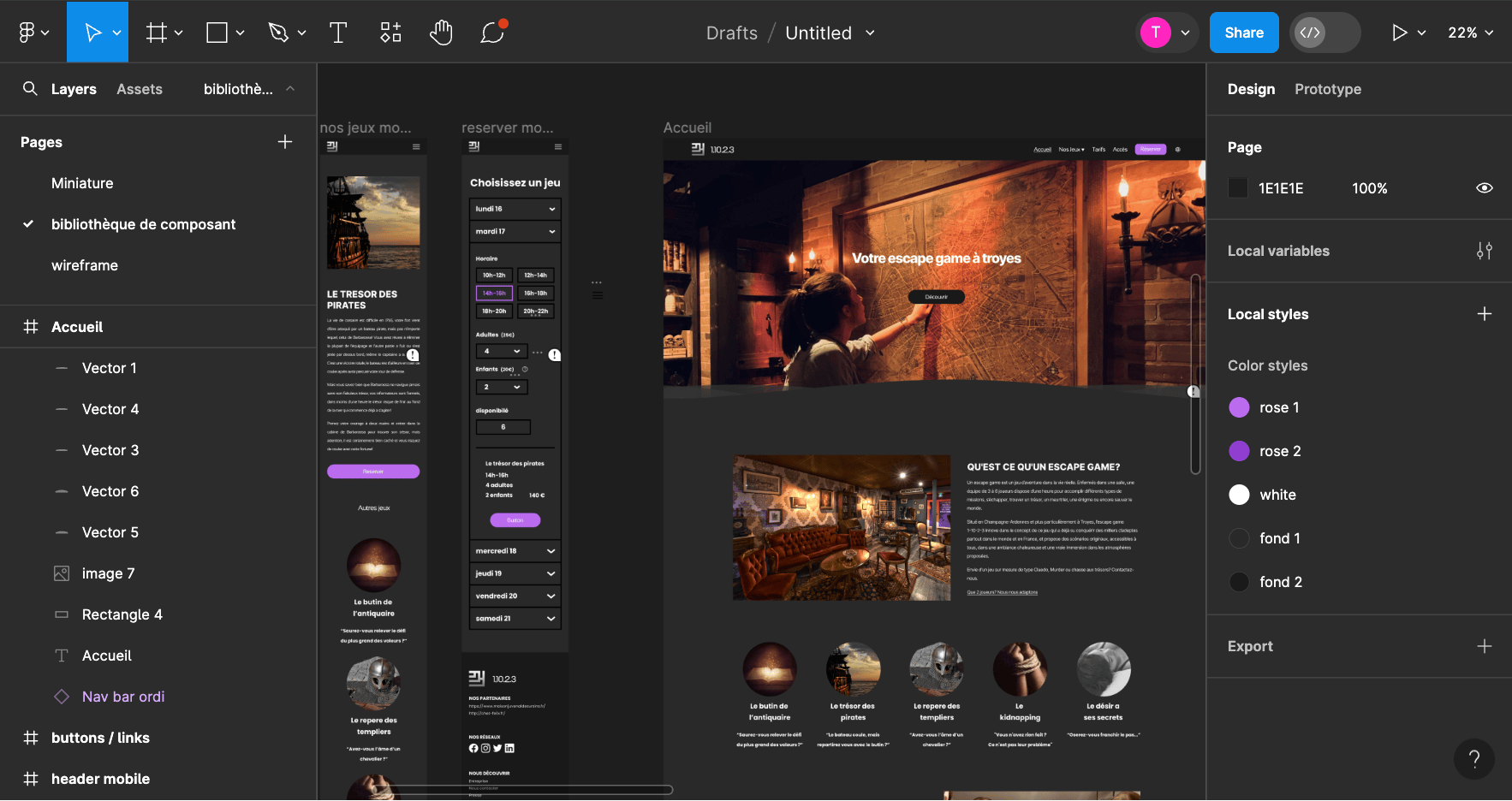This screenshot has height=801, width=1512.
Task: Activate the Hand tool
Action: tap(441, 33)
